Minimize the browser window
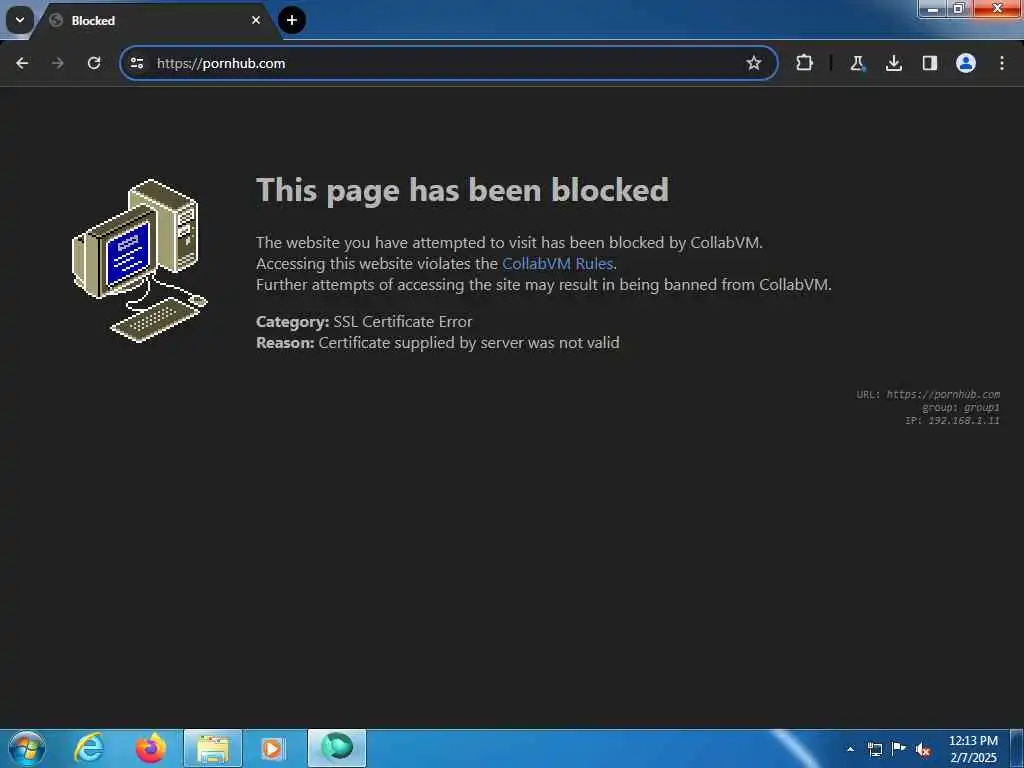This screenshot has width=1024, height=768. (932, 8)
